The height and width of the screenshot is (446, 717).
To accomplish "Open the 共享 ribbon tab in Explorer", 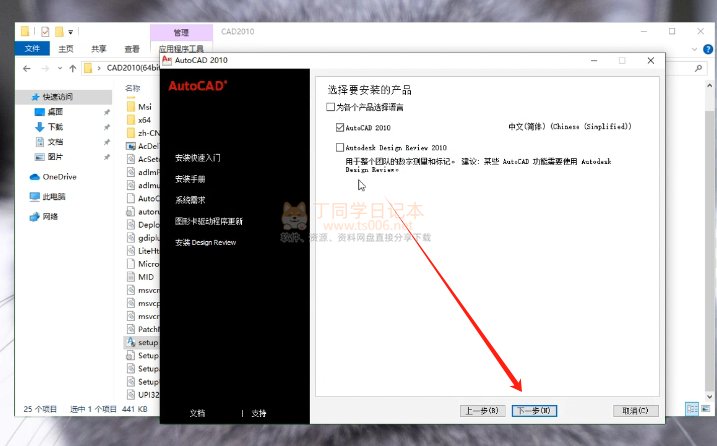I will pos(99,48).
